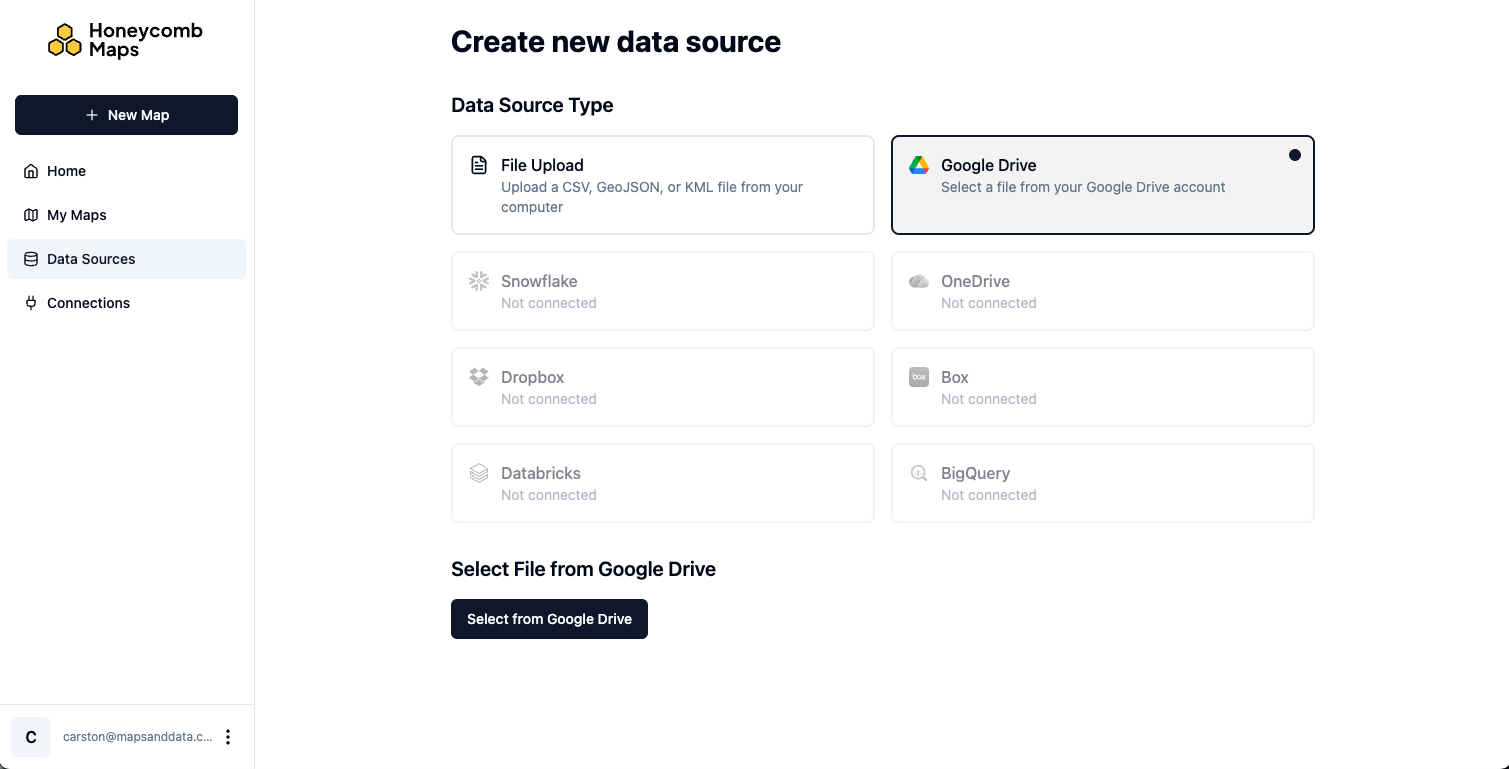The height and width of the screenshot is (769, 1509).
Task: Click the Databricks stack icon
Action: click(479, 473)
